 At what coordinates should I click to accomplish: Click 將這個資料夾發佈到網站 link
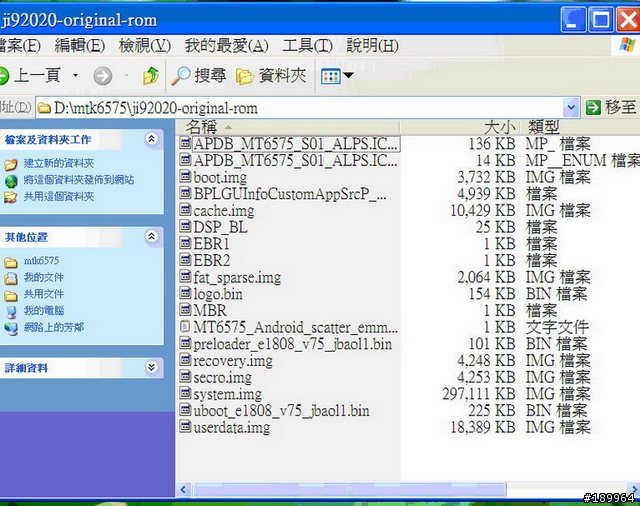(x=79, y=180)
